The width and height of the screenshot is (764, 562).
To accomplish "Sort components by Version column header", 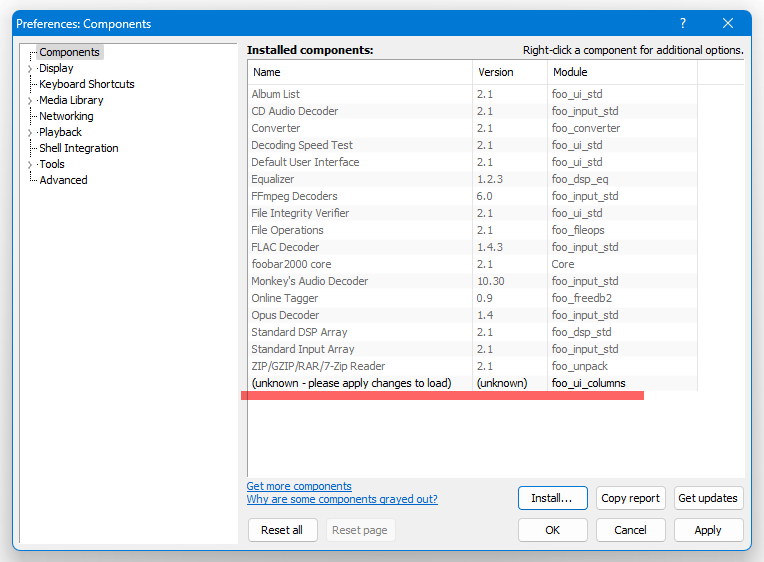I will pyautogui.click(x=510, y=72).
